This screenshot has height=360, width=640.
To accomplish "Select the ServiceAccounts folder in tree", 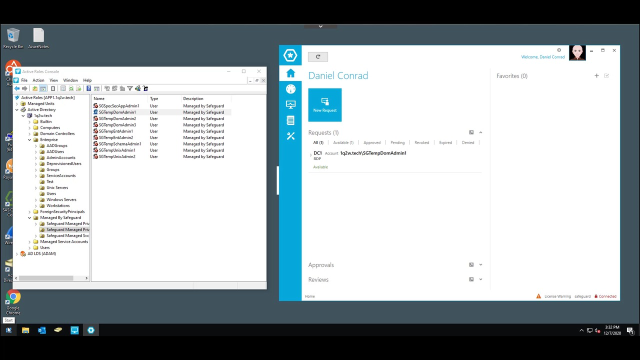I will tap(61, 176).
